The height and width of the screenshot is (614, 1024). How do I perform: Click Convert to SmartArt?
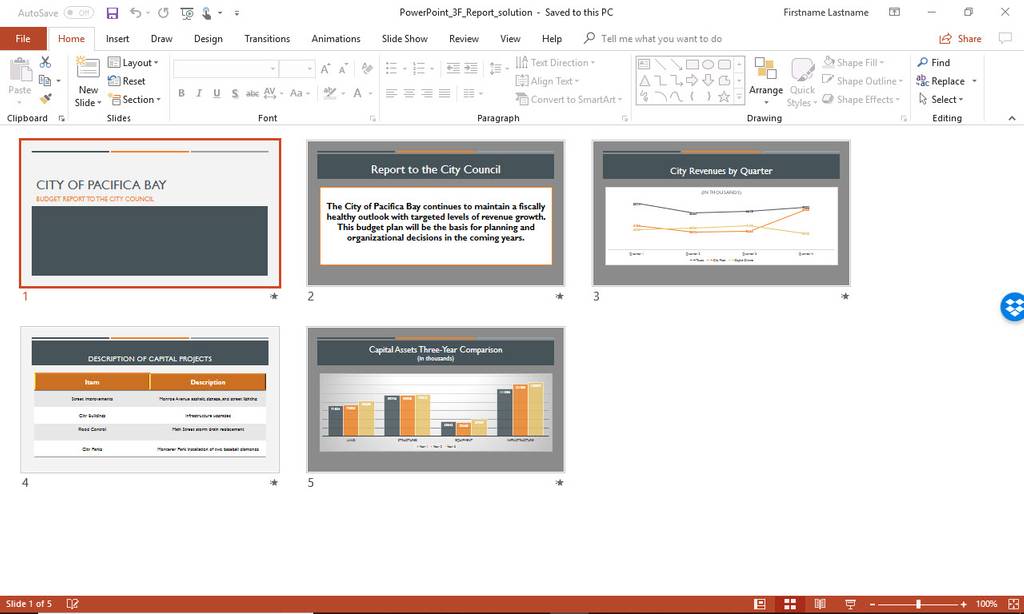(569, 99)
